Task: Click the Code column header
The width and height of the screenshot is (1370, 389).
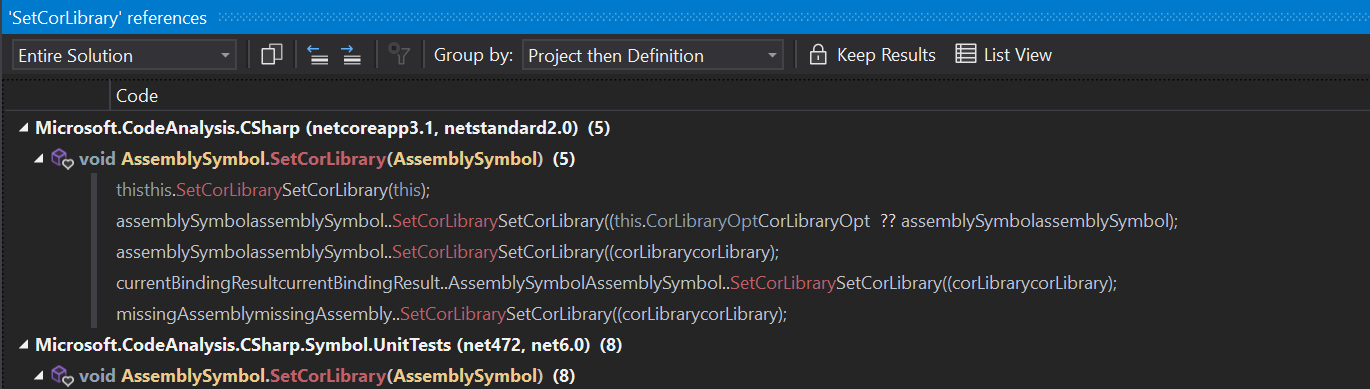Action: coord(137,96)
